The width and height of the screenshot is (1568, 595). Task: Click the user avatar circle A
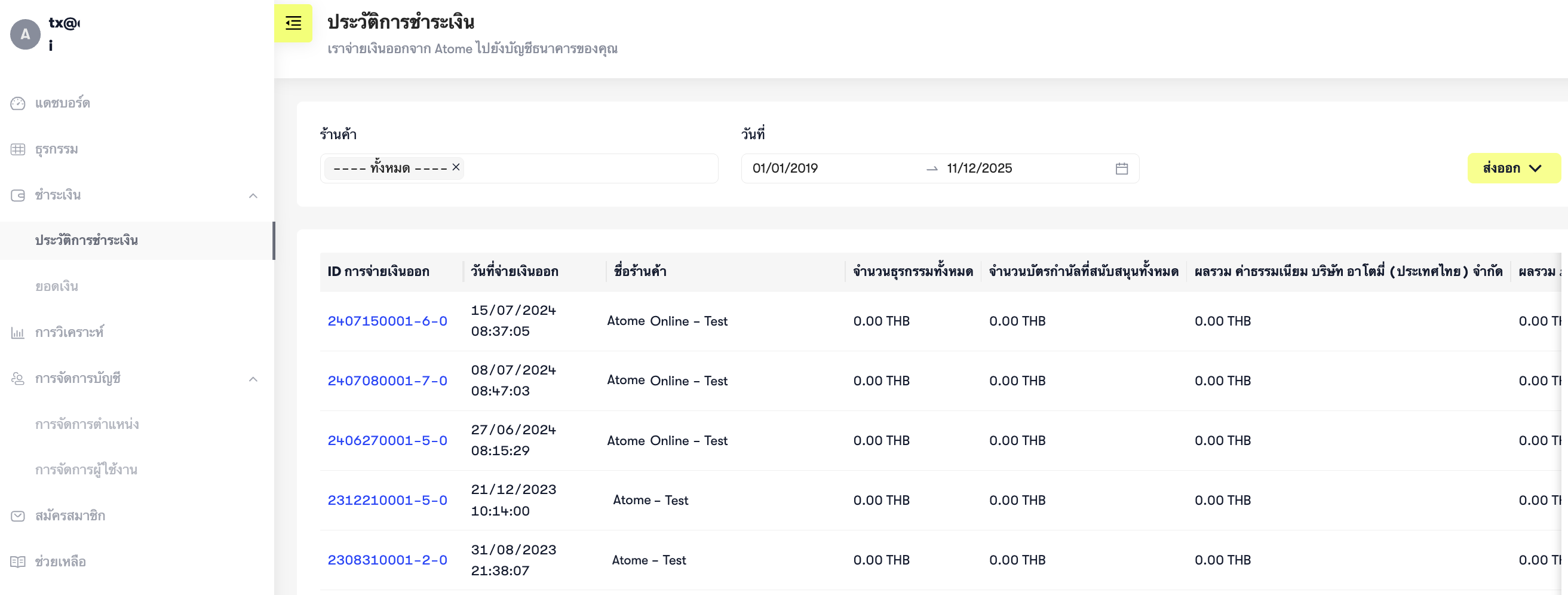tap(26, 34)
